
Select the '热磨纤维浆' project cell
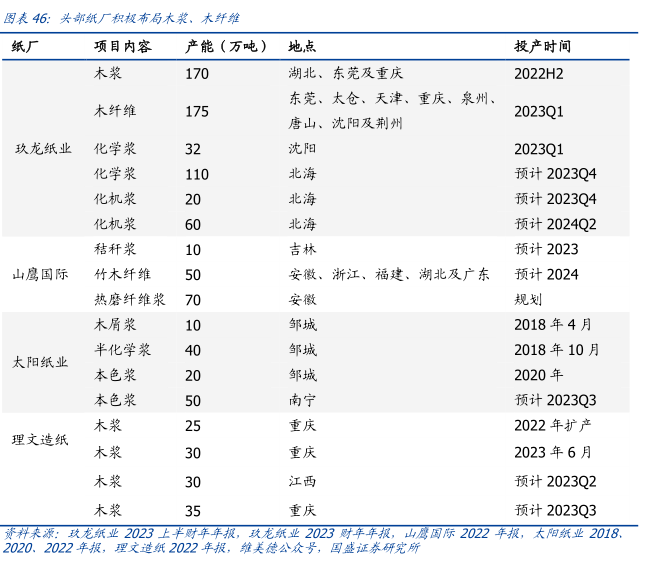pyautogui.click(x=130, y=299)
